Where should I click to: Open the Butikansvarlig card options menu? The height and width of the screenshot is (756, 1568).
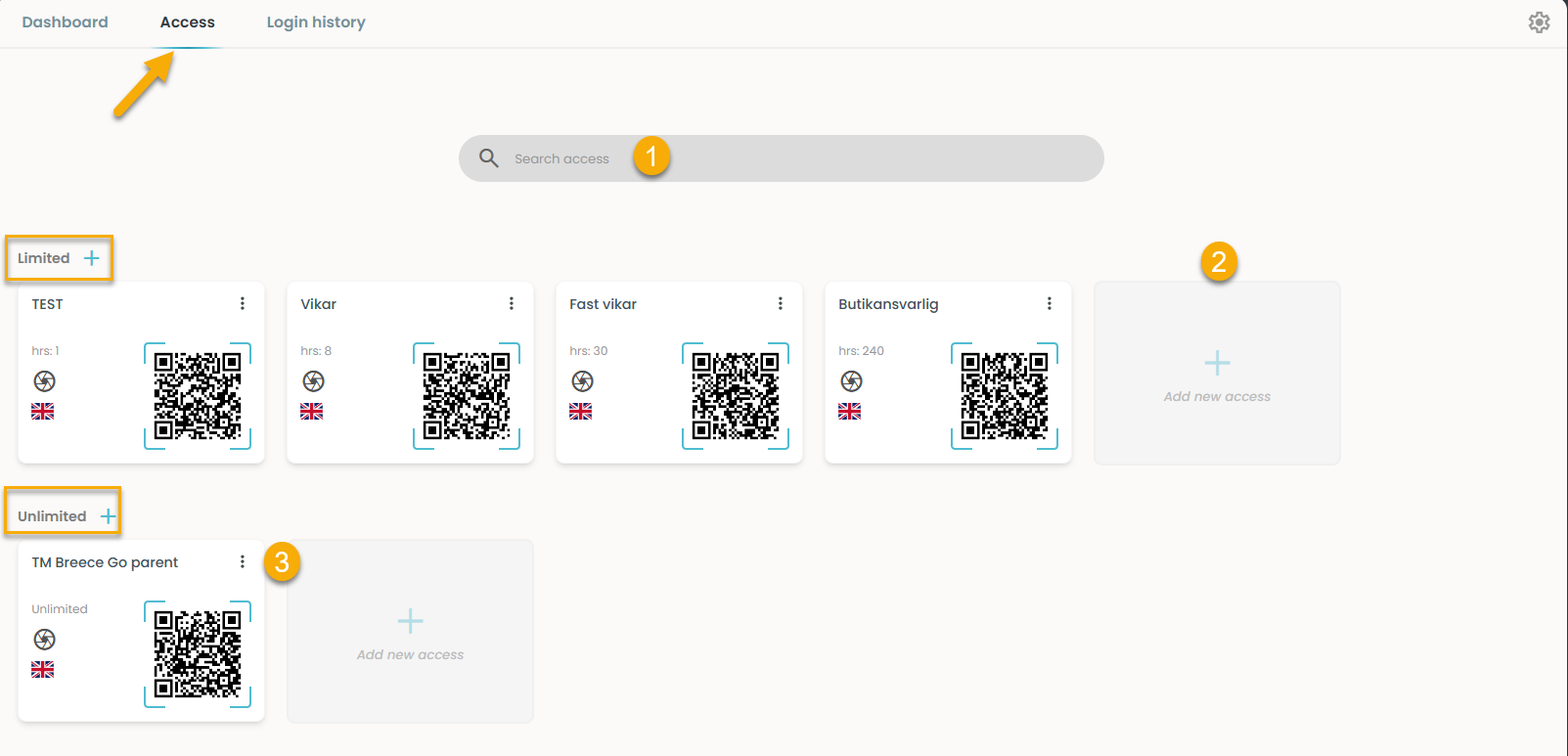coord(1050,303)
